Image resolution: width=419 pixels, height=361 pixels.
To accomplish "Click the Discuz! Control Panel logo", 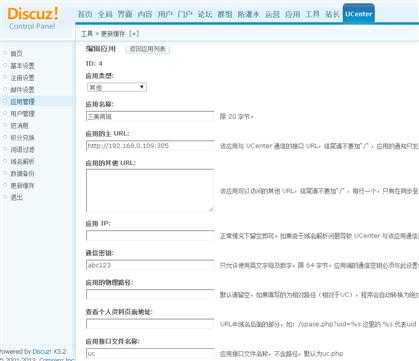I will click(x=32, y=18).
